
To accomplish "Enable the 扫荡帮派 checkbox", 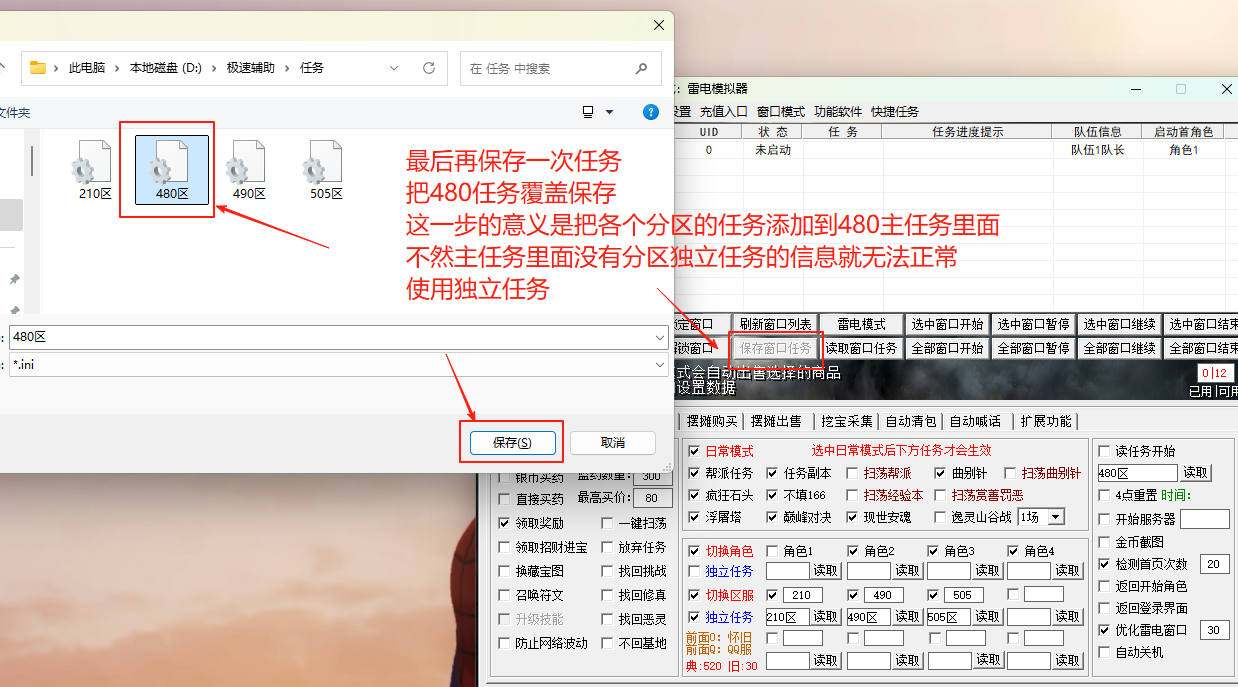I will click(x=852, y=473).
